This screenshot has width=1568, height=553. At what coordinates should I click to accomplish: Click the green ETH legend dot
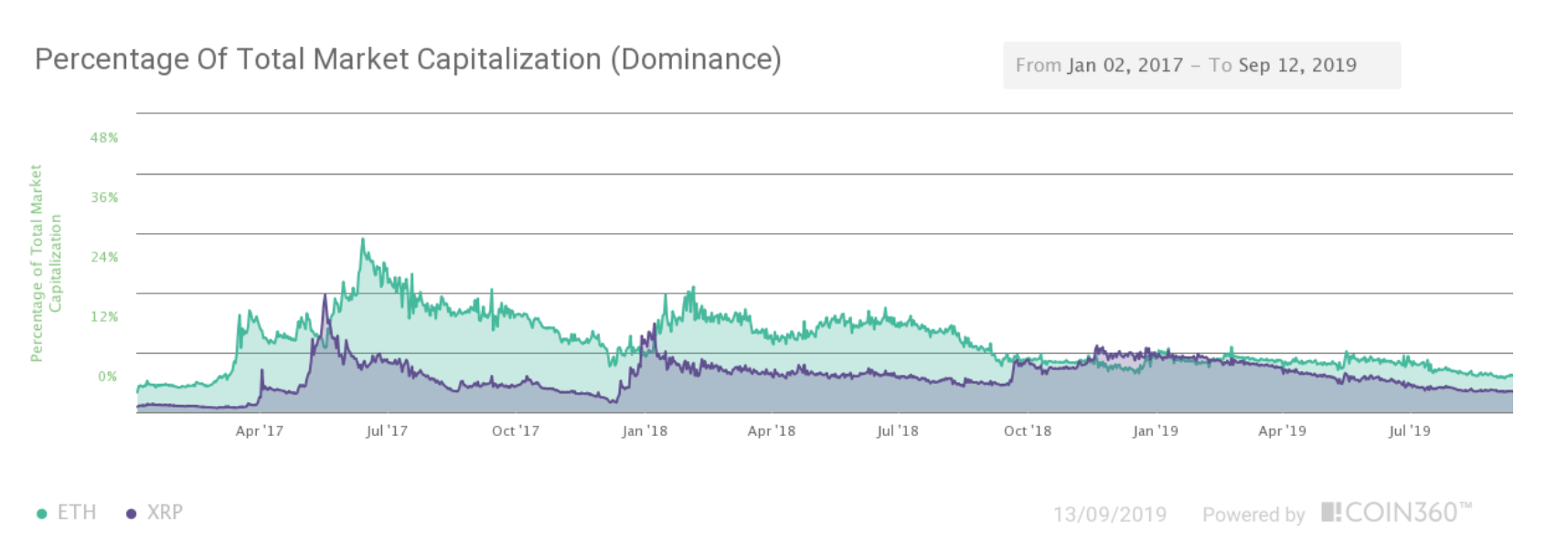point(41,514)
